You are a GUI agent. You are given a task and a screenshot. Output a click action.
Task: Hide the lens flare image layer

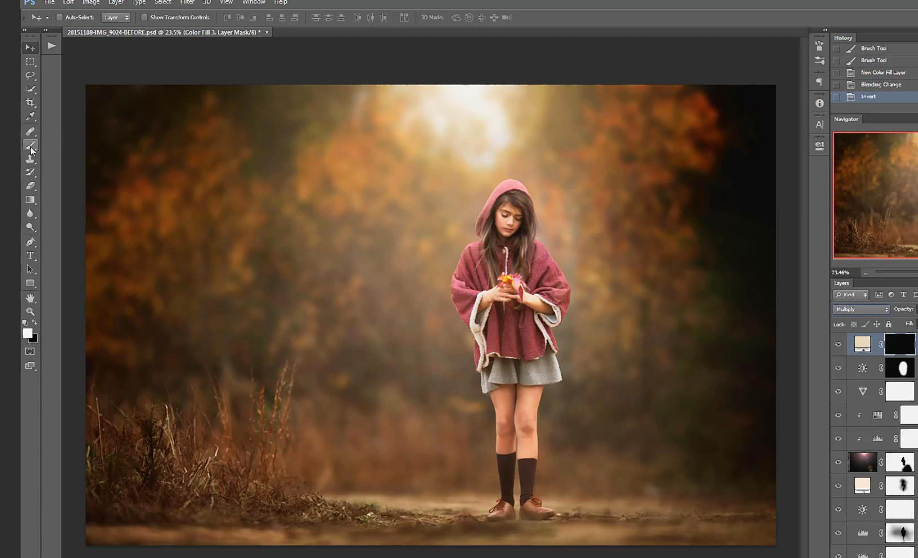[838, 462]
